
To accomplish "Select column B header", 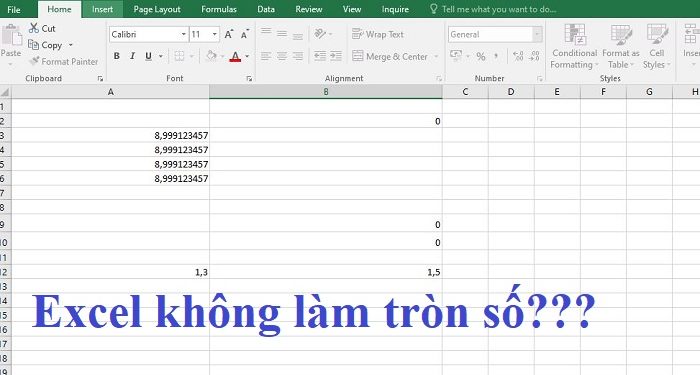I will pyautogui.click(x=326, y=92).
